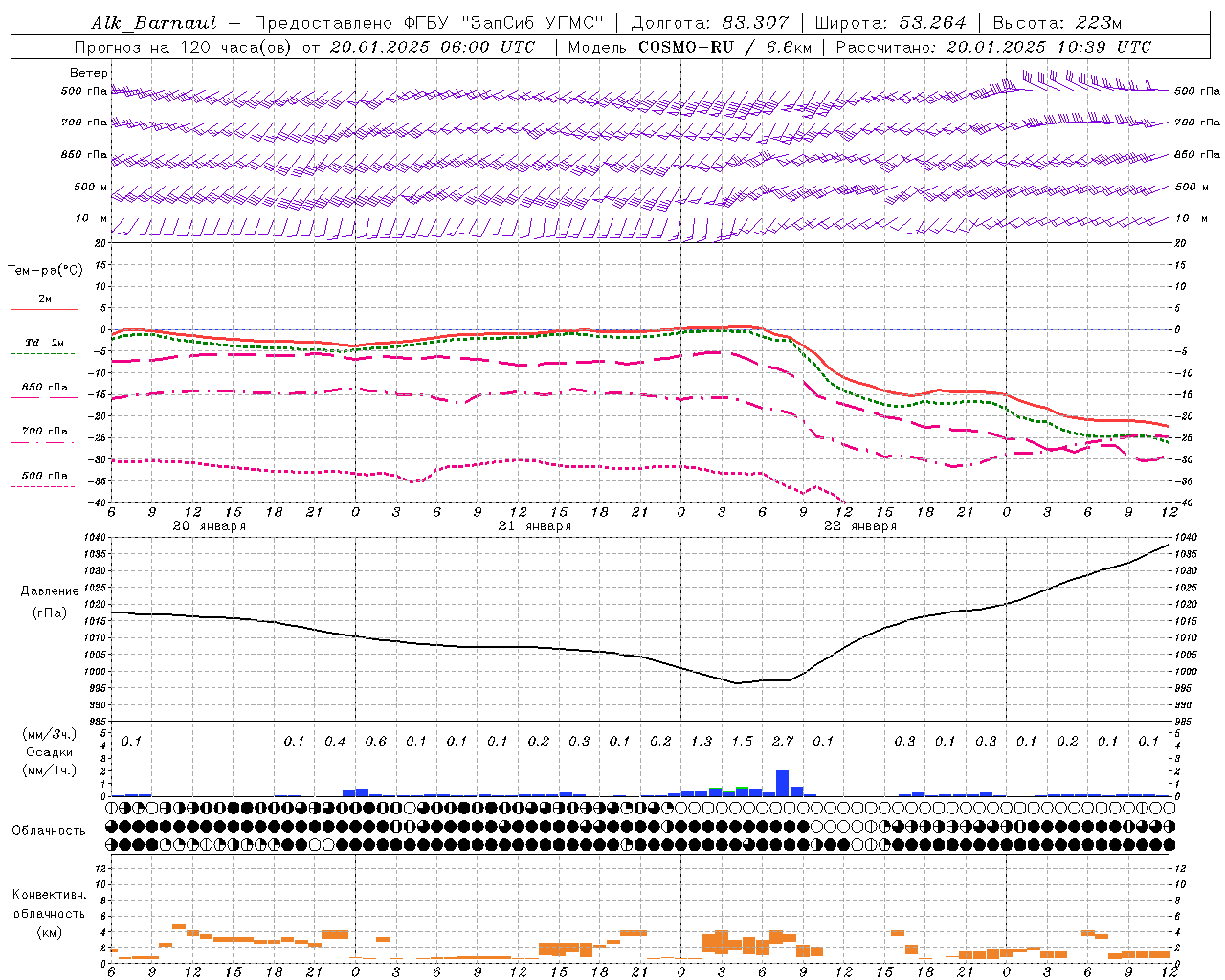Viewport: 1225px width, 980px height.
Task: Click the 2.7 precipitation value
Action: click(x=783, y=741)
